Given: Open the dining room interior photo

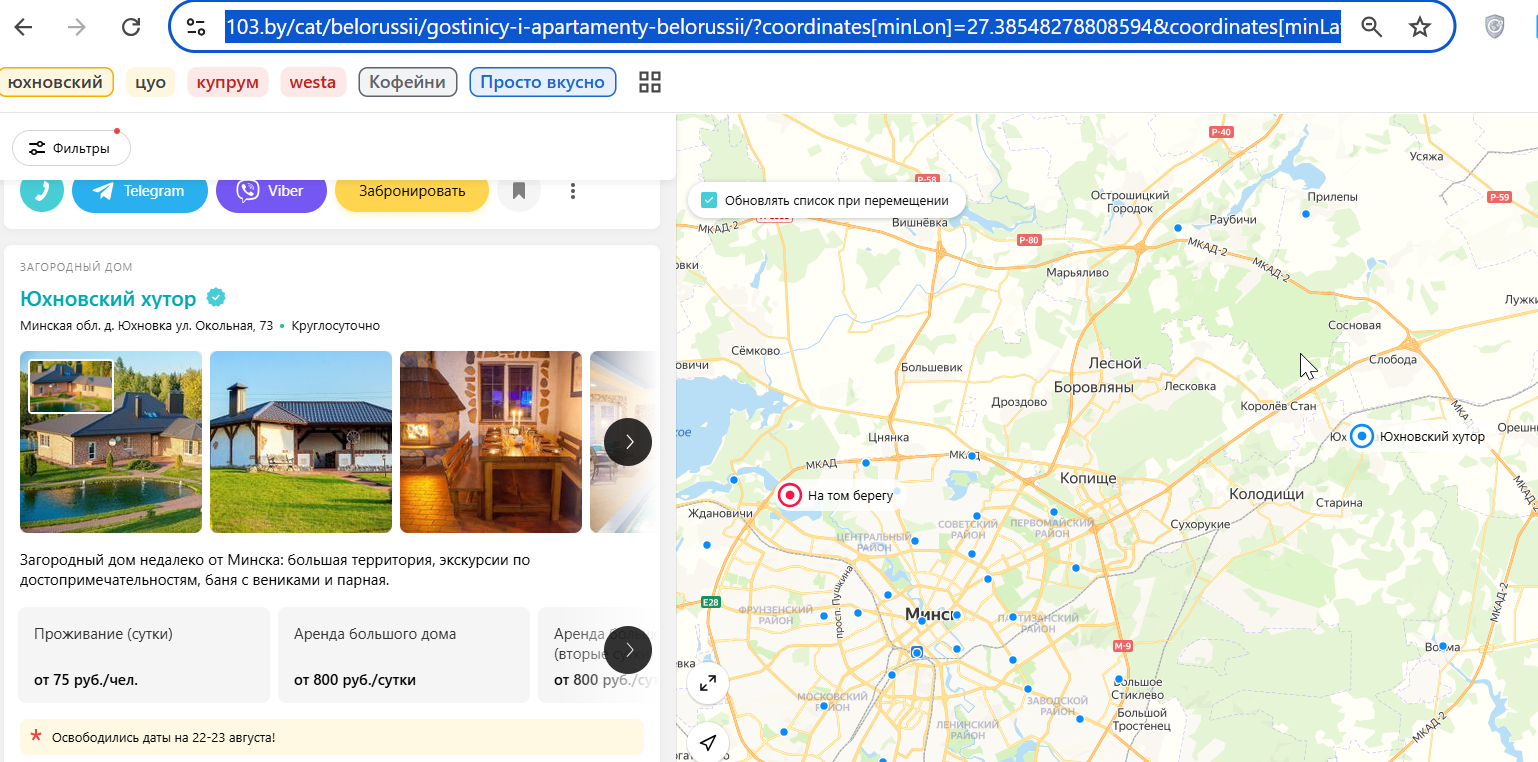Looking at the screenshot, I should tap(491, 442).
